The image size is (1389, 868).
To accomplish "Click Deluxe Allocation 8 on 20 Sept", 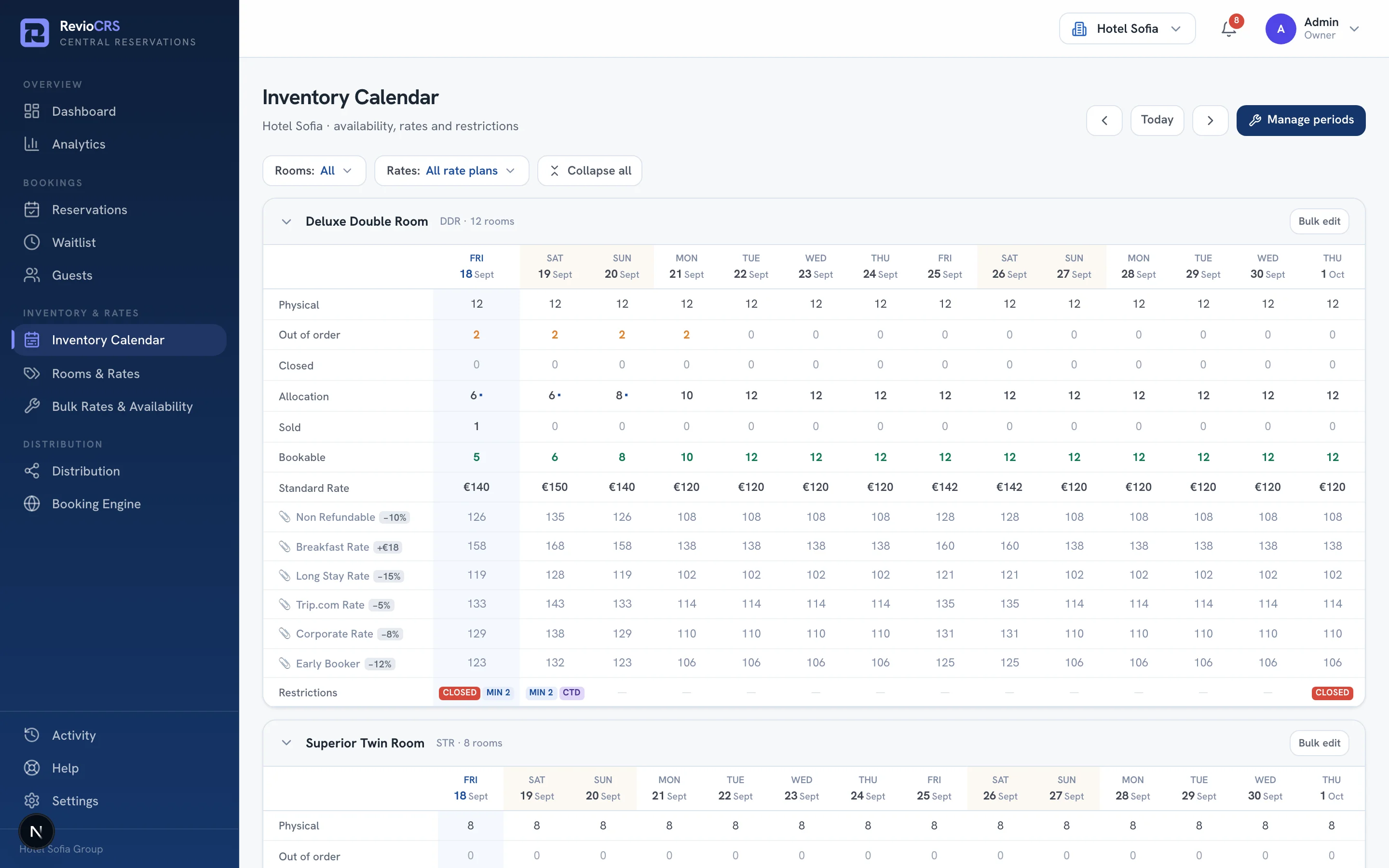I will tap(622, 395).
